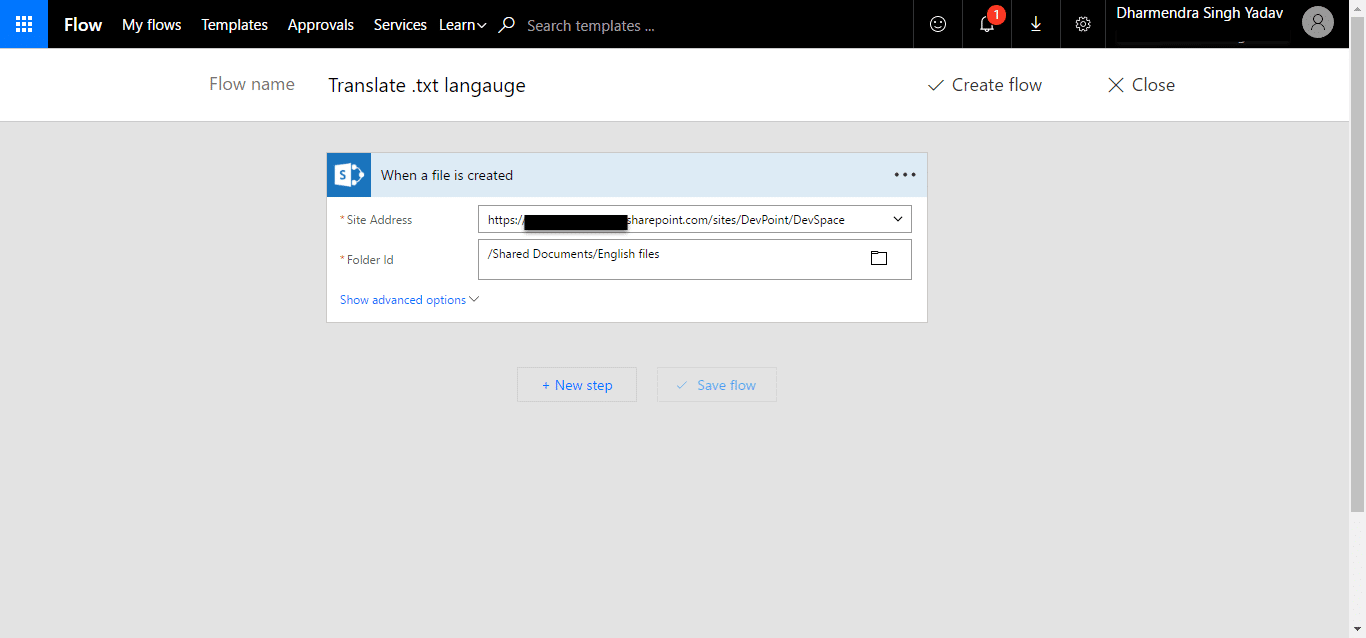Click the download arrow icon in header
This screenshot has width=1366, height=638.
[1036, 24]
